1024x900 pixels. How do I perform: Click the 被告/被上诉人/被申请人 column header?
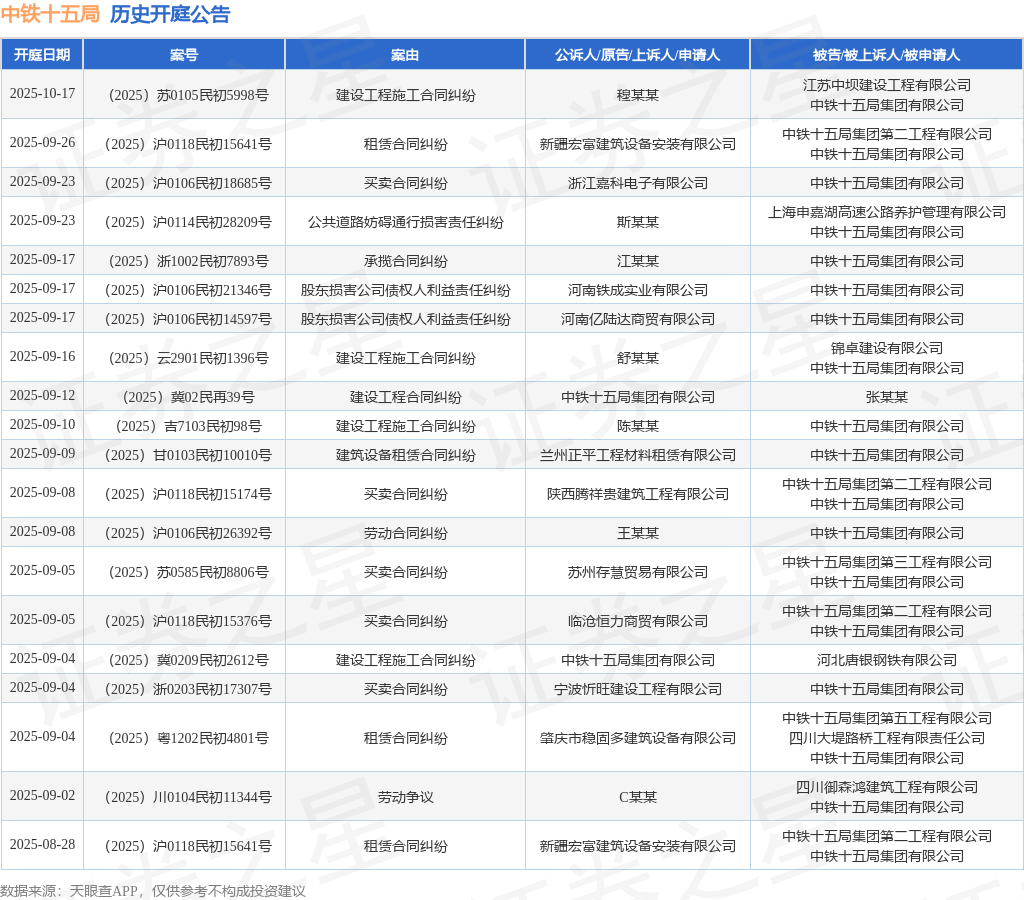click(x=886, y=55)
